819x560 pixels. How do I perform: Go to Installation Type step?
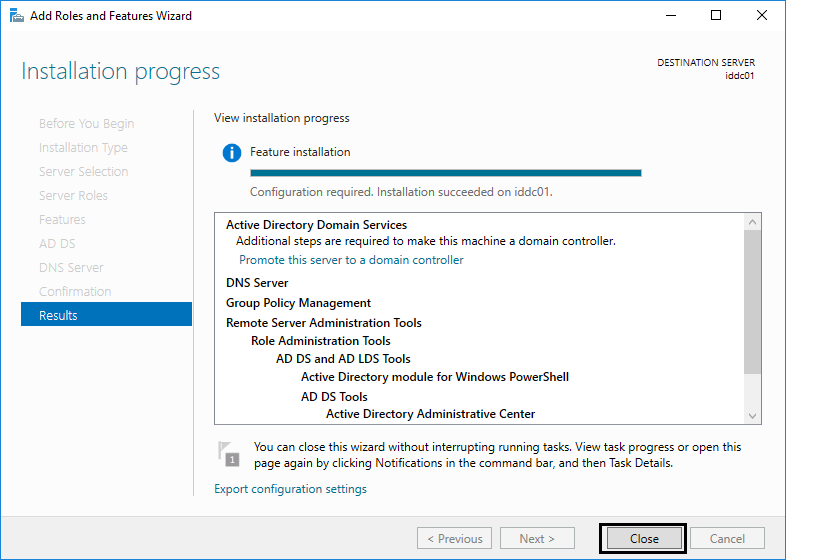tap(83, 148)
